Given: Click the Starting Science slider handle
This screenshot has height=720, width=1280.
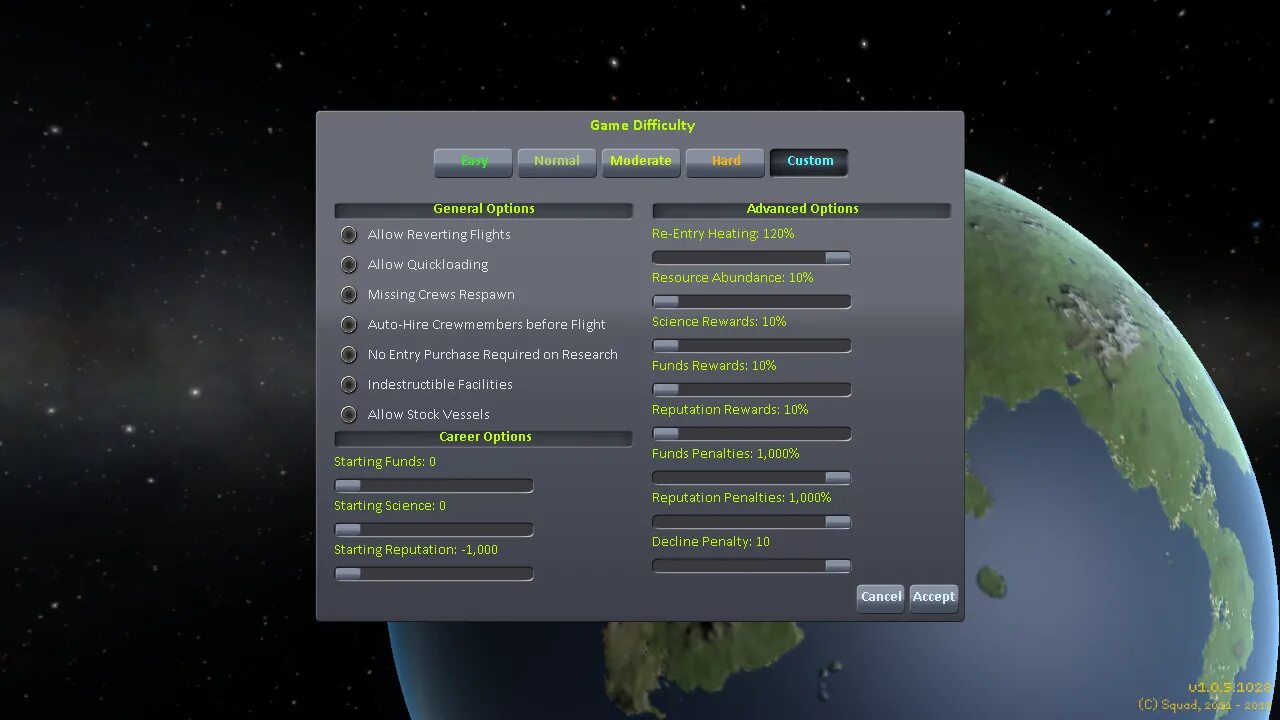Looking at the screenshot, I should (x=348, y=530).
